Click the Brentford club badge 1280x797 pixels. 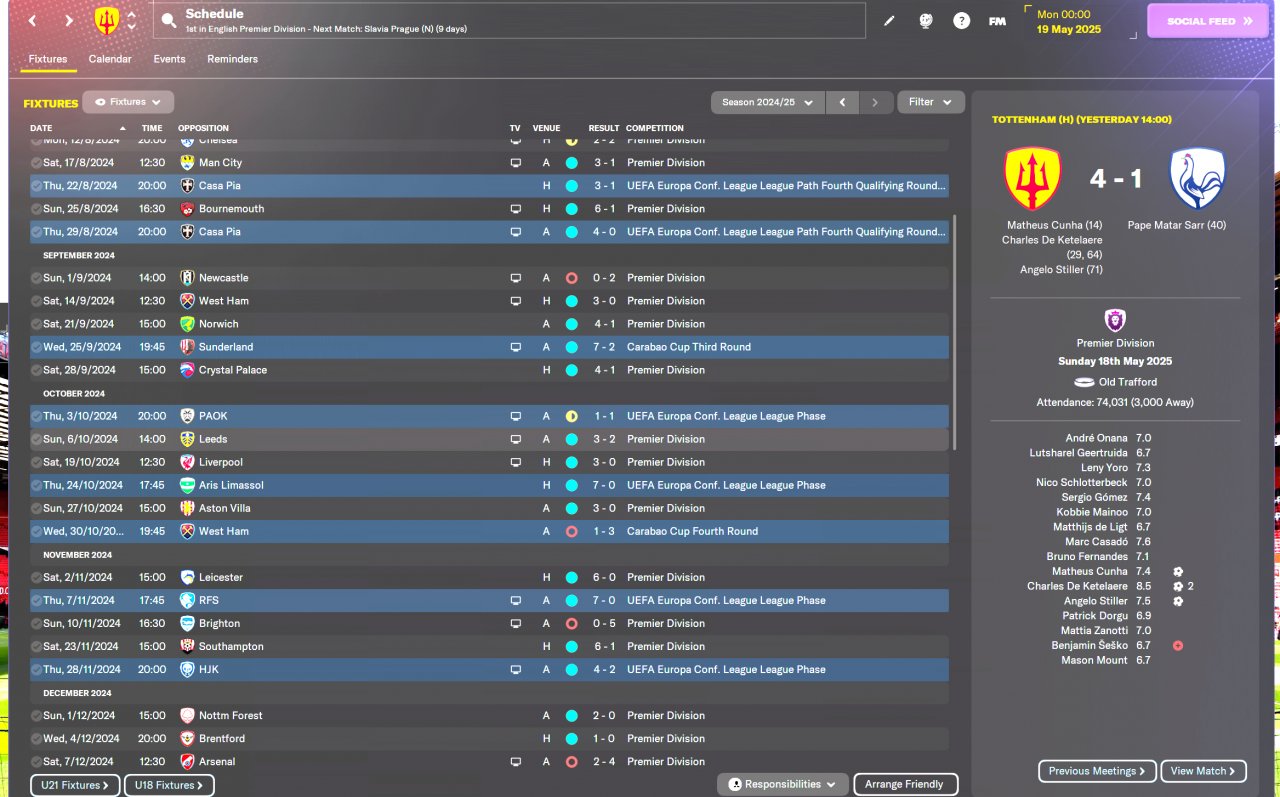click(x=187, y=739)
